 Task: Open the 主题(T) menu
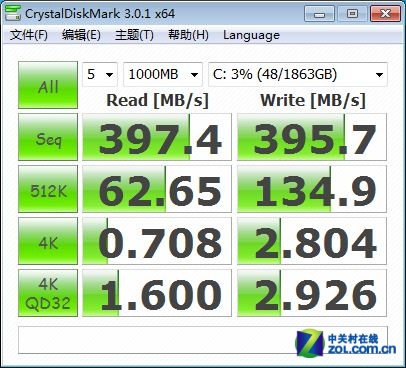[x=134, y=35]
